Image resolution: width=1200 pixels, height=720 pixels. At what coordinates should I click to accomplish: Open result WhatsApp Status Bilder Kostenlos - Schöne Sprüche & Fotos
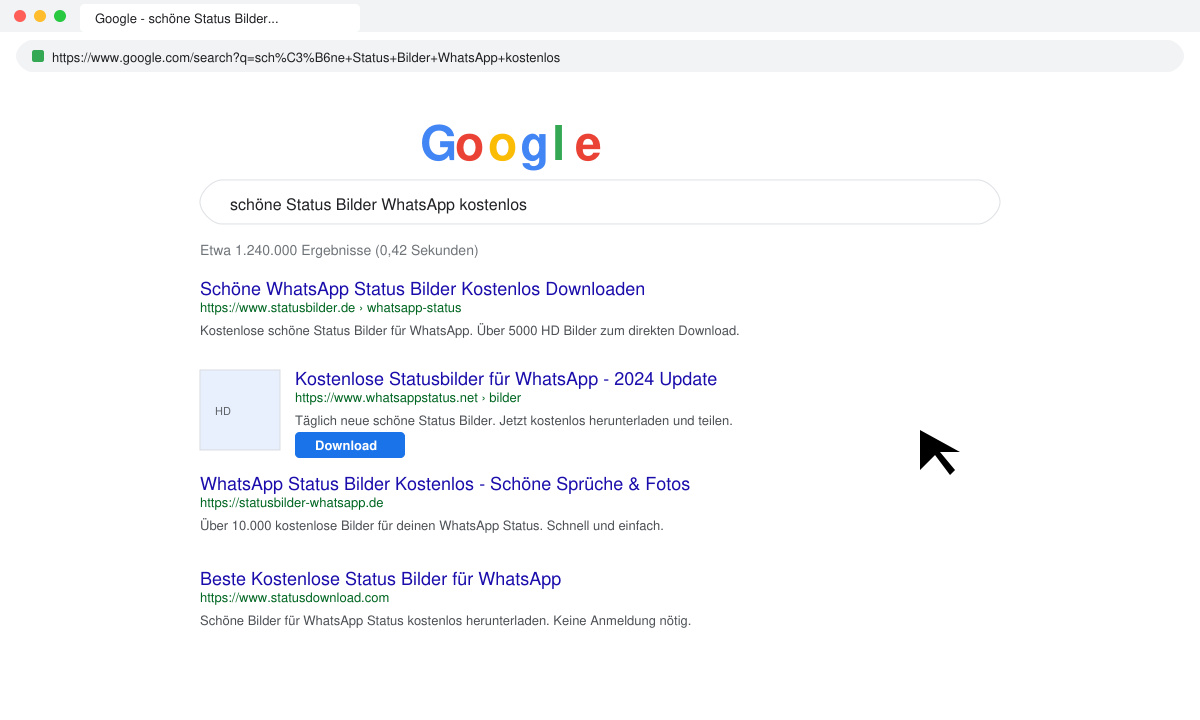click(445, 484)
